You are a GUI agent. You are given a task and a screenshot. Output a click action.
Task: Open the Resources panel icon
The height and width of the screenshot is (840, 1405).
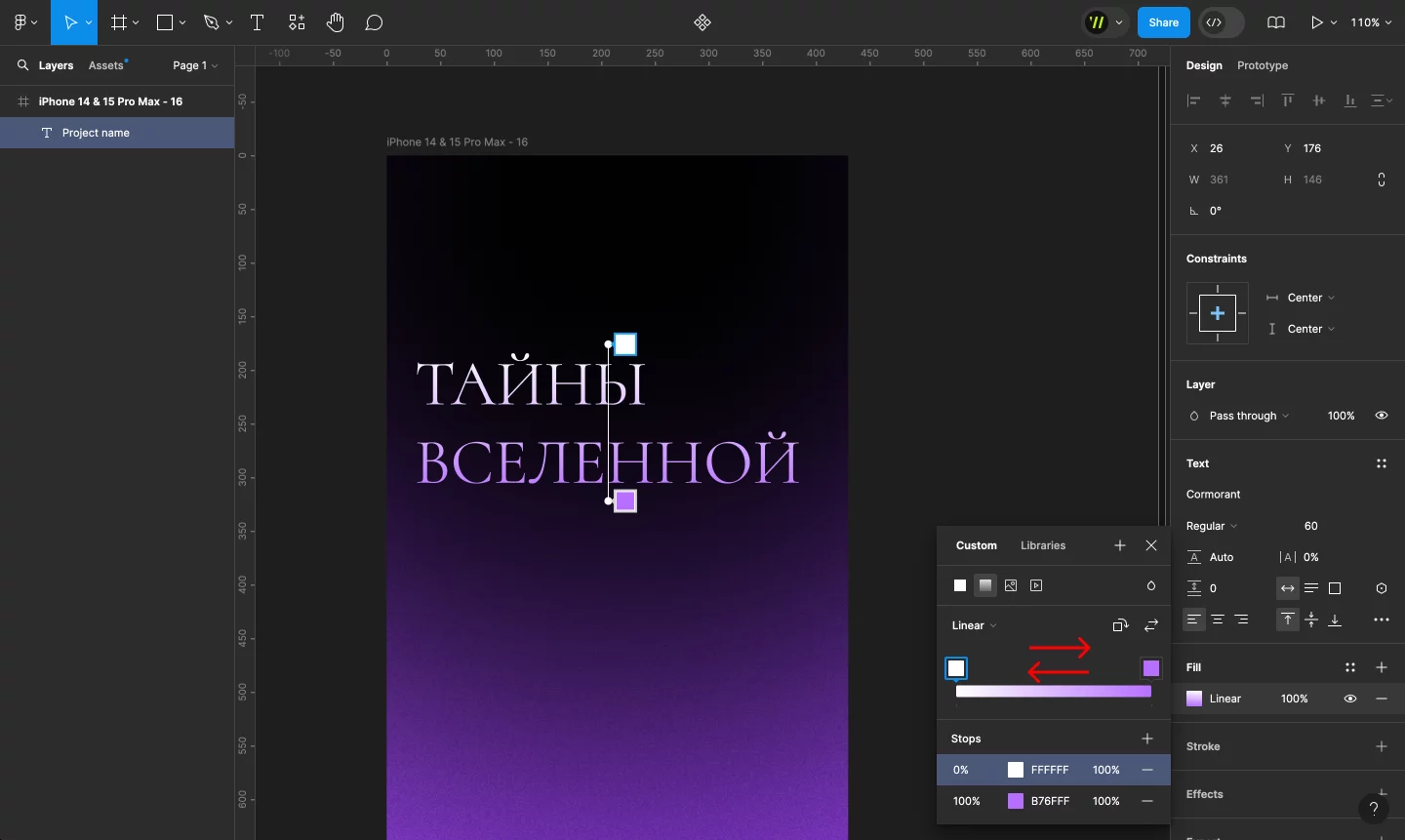click(297, 22)
